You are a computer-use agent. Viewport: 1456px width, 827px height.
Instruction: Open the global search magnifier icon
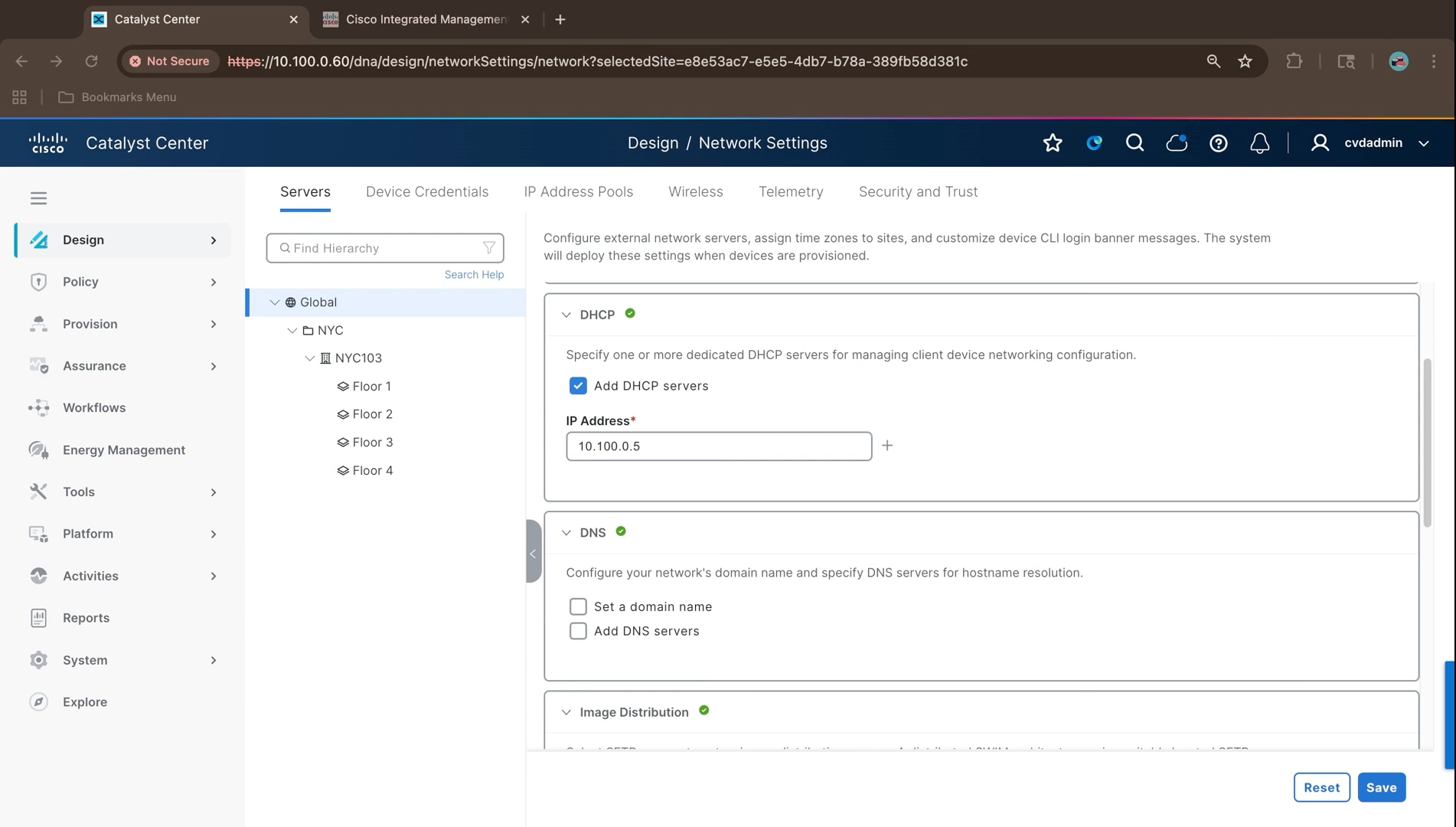click(1134, 143)
